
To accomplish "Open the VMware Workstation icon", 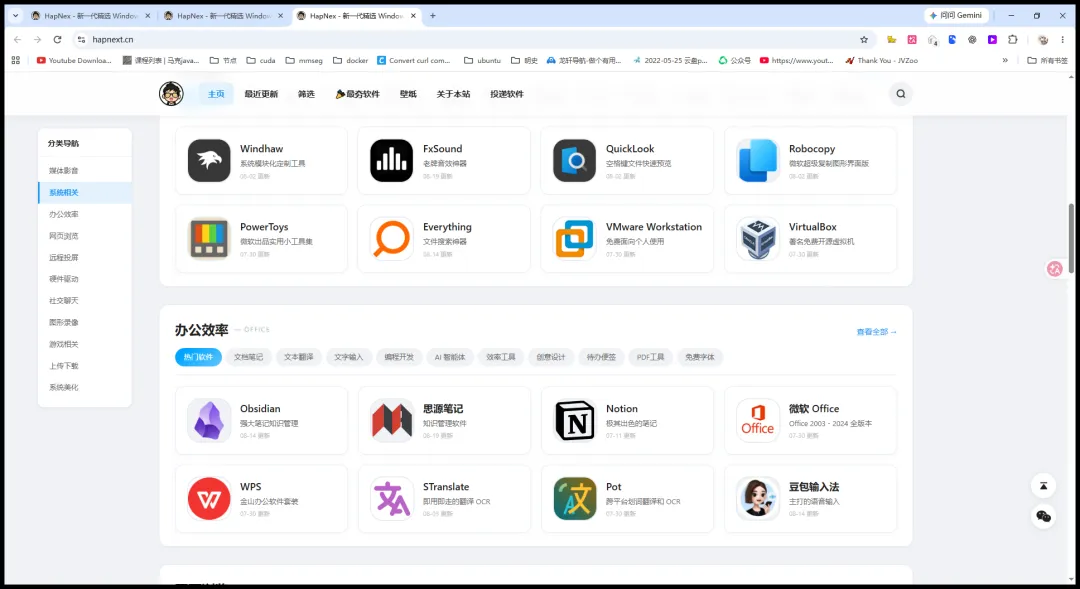I will pos(574,238).
